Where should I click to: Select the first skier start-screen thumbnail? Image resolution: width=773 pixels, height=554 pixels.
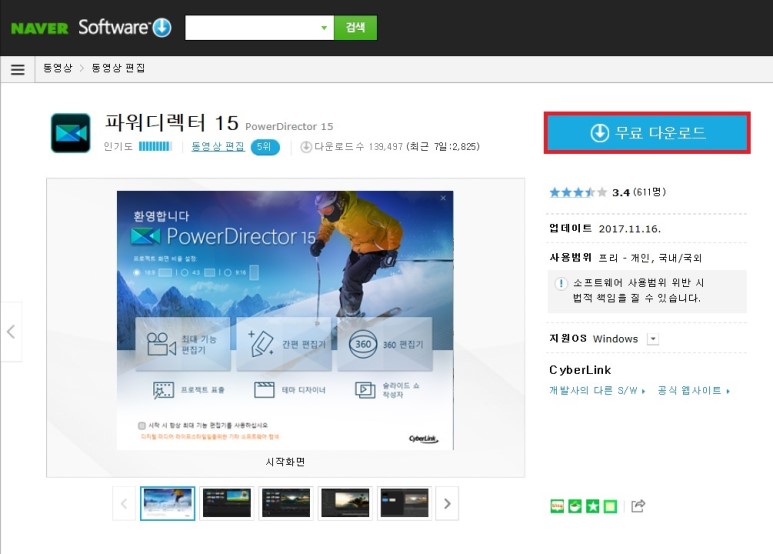click(x=168, y=503)
